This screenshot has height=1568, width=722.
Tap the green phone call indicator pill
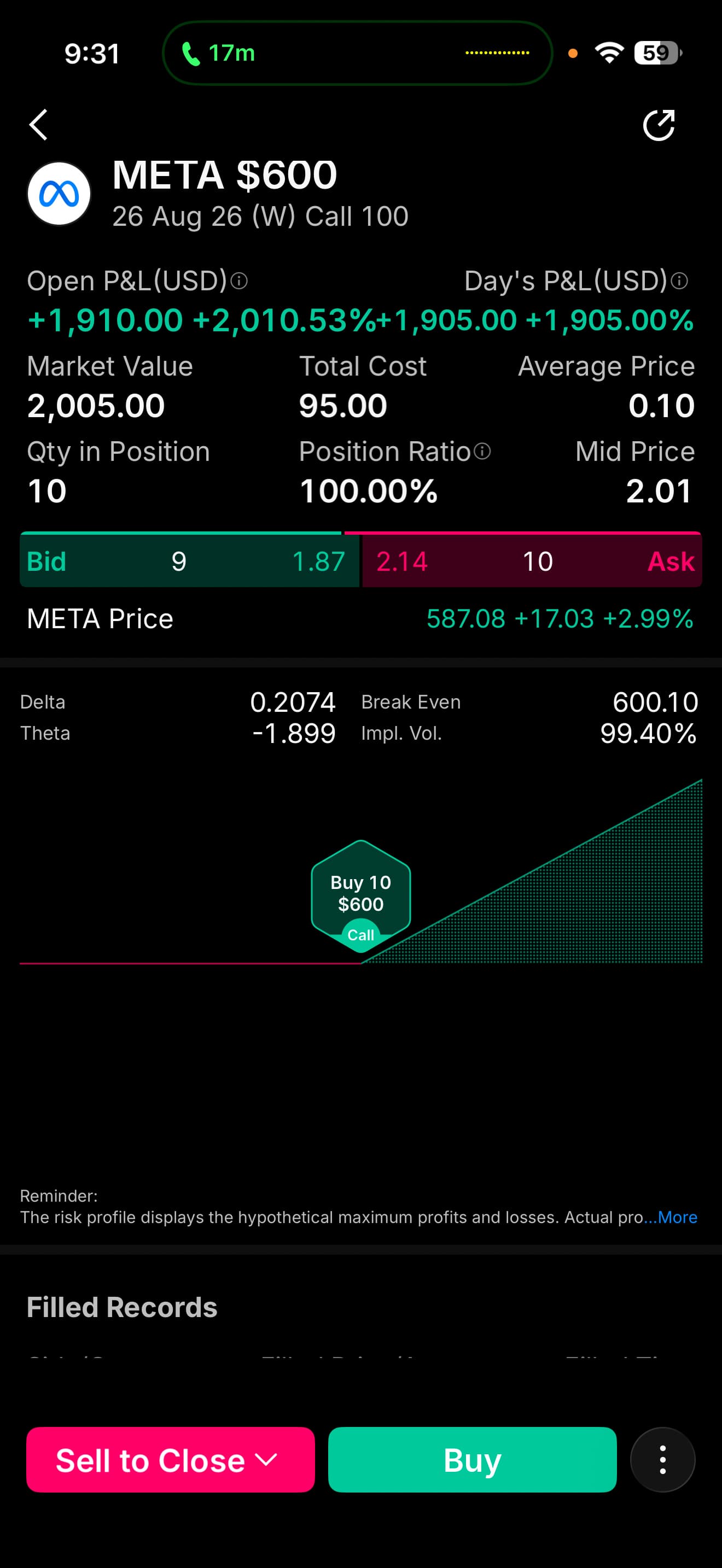click(x=357, y=53)
